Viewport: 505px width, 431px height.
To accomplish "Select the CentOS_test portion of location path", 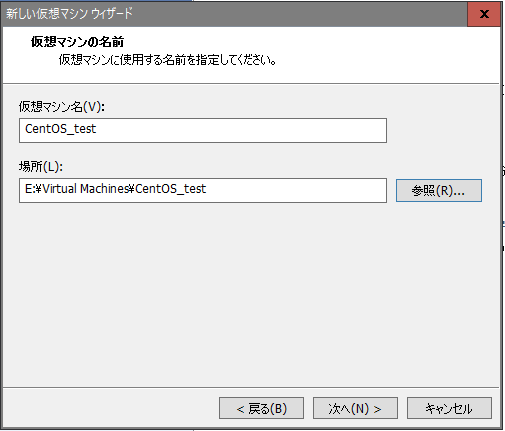I will tap(170, 189).
